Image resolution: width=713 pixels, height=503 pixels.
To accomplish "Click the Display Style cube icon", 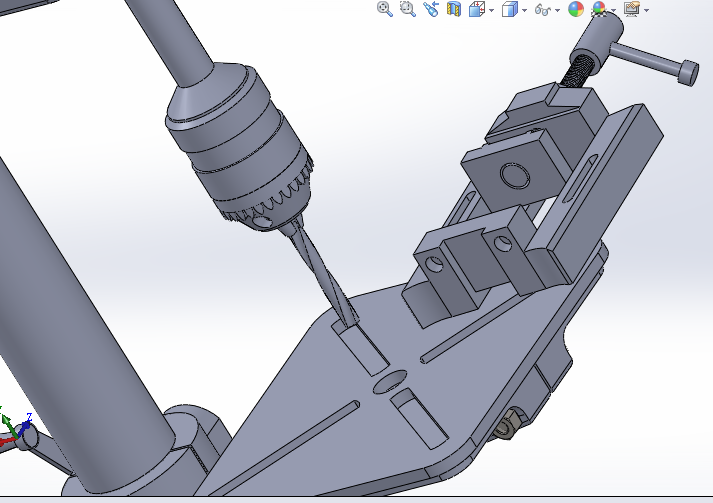I will pyautogui.click(x=509, y=9).
